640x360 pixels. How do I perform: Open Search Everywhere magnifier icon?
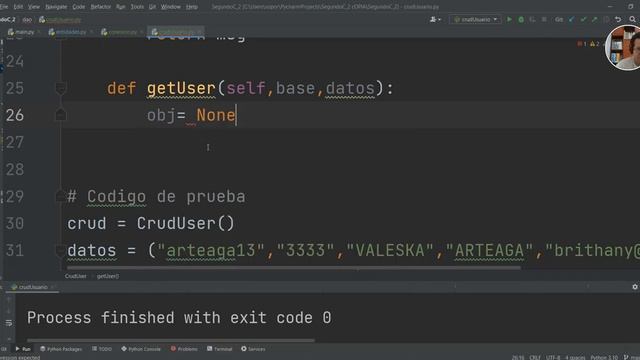tap(633, 19)
